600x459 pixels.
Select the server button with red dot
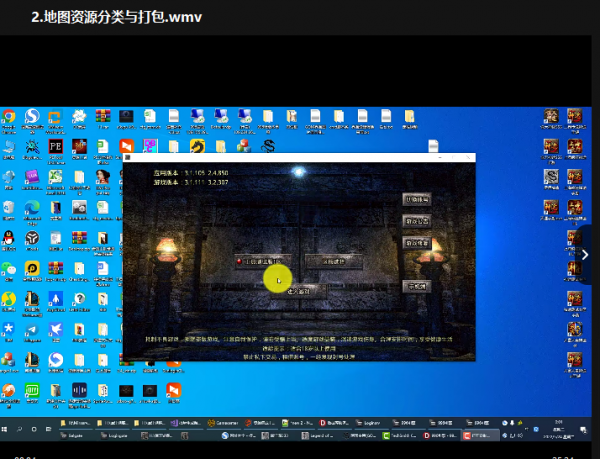coord(263,262)
